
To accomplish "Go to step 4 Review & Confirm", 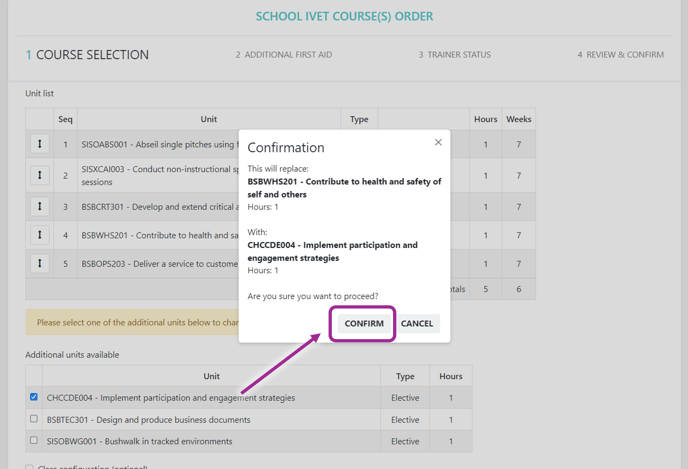I will point(620,55).
